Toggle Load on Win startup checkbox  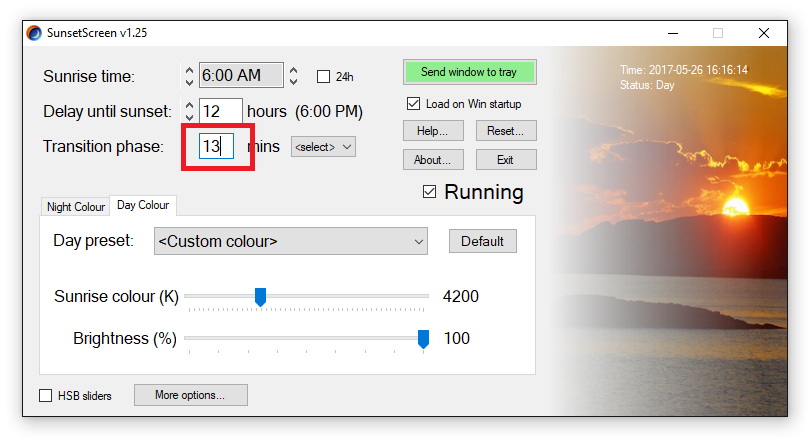pyautogui.click(x=413, y=104)
